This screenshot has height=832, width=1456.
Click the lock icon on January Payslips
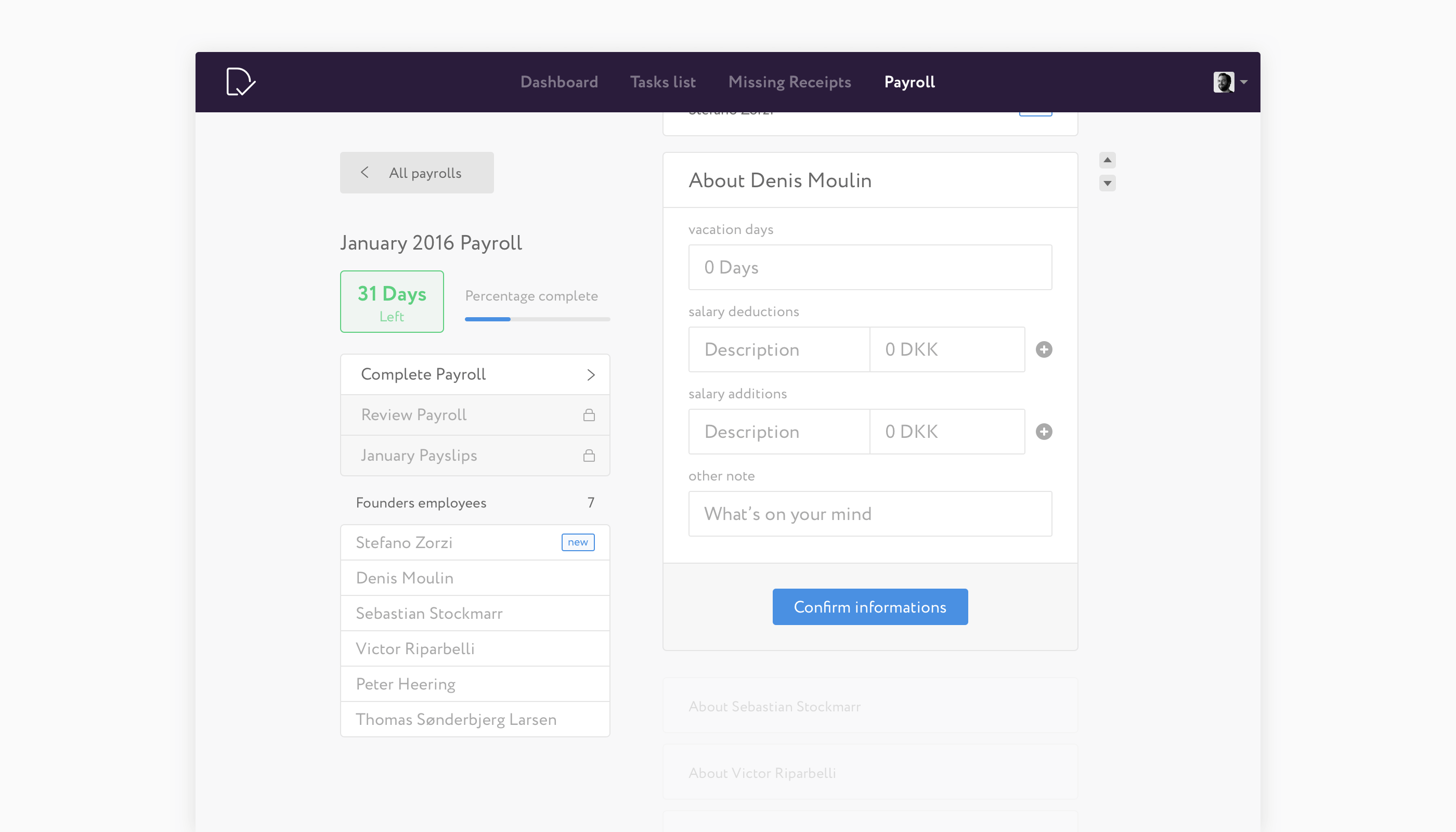[589, 456]
